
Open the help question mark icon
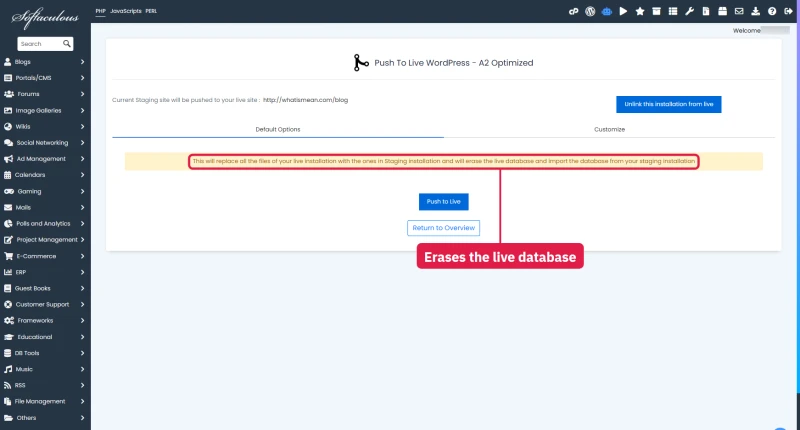pos(772,11)
